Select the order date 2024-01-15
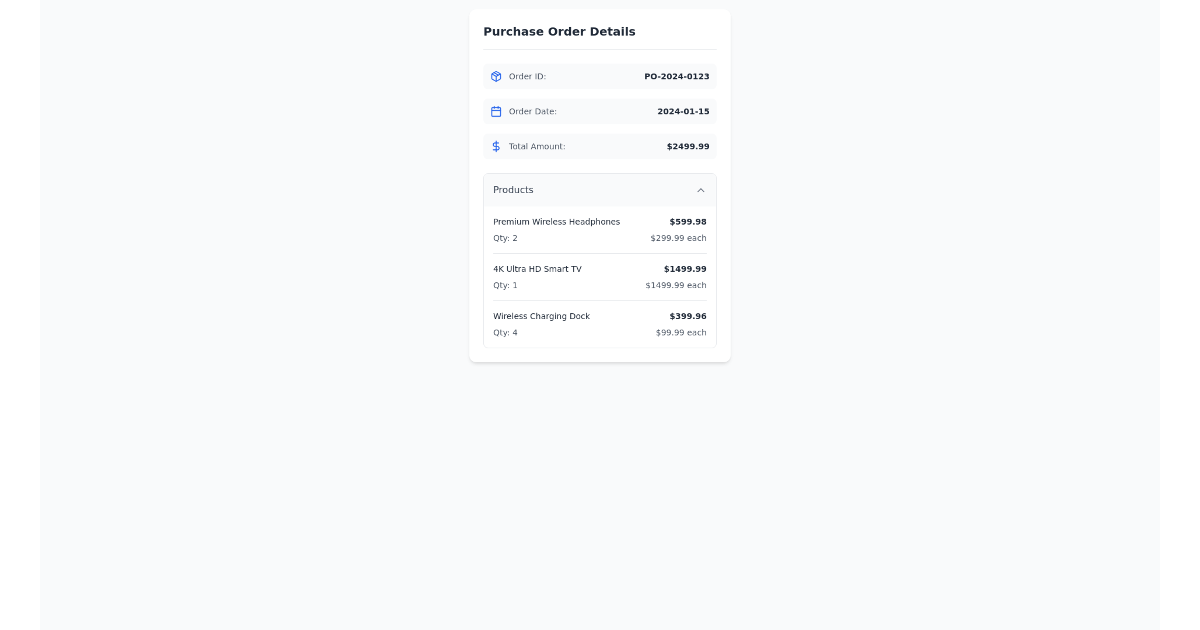The height and width of the screenshot is (630, 1200). click(x=683, y=111)
